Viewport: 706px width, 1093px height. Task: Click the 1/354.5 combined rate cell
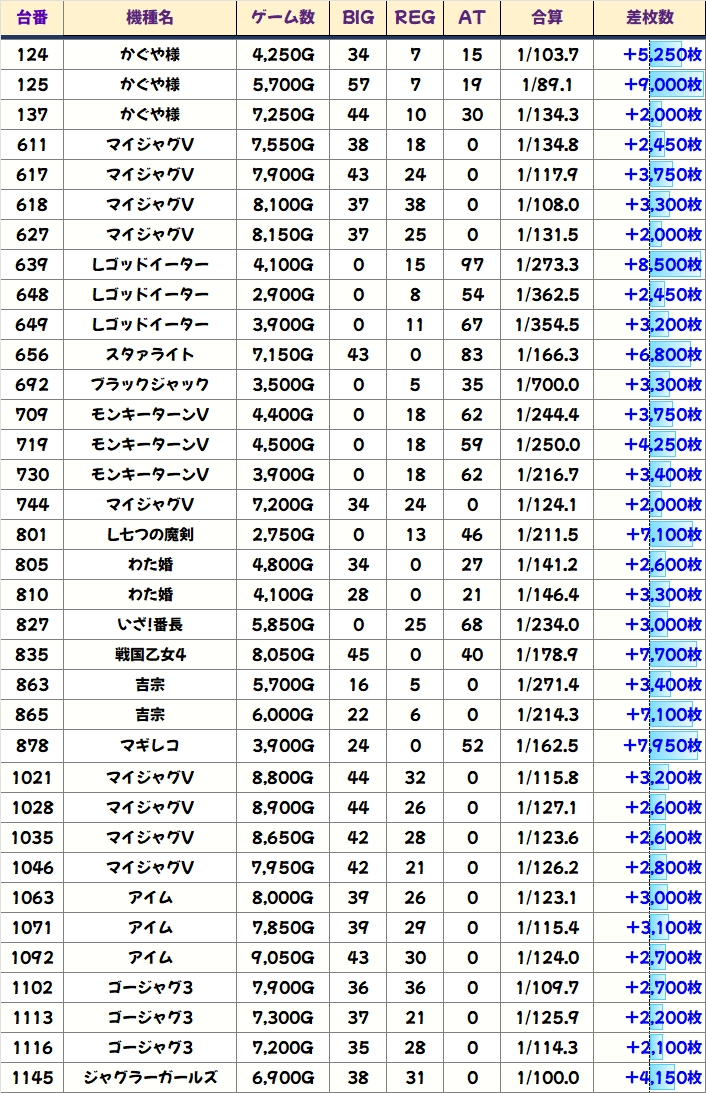tap(547, 324)
